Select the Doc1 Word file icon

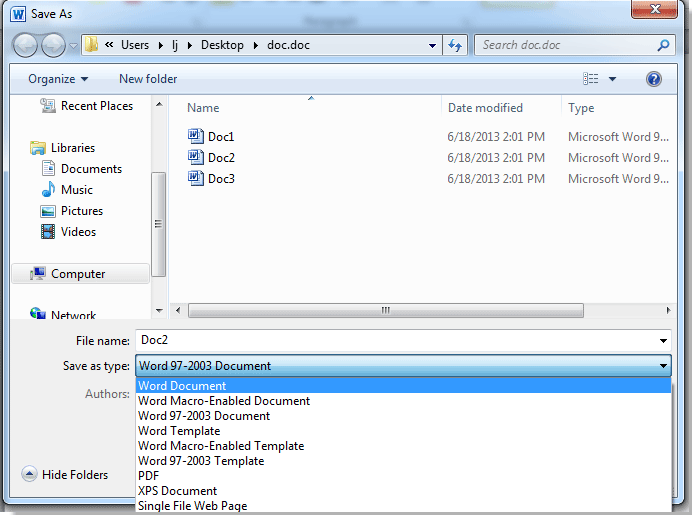[x=195, y=136]
